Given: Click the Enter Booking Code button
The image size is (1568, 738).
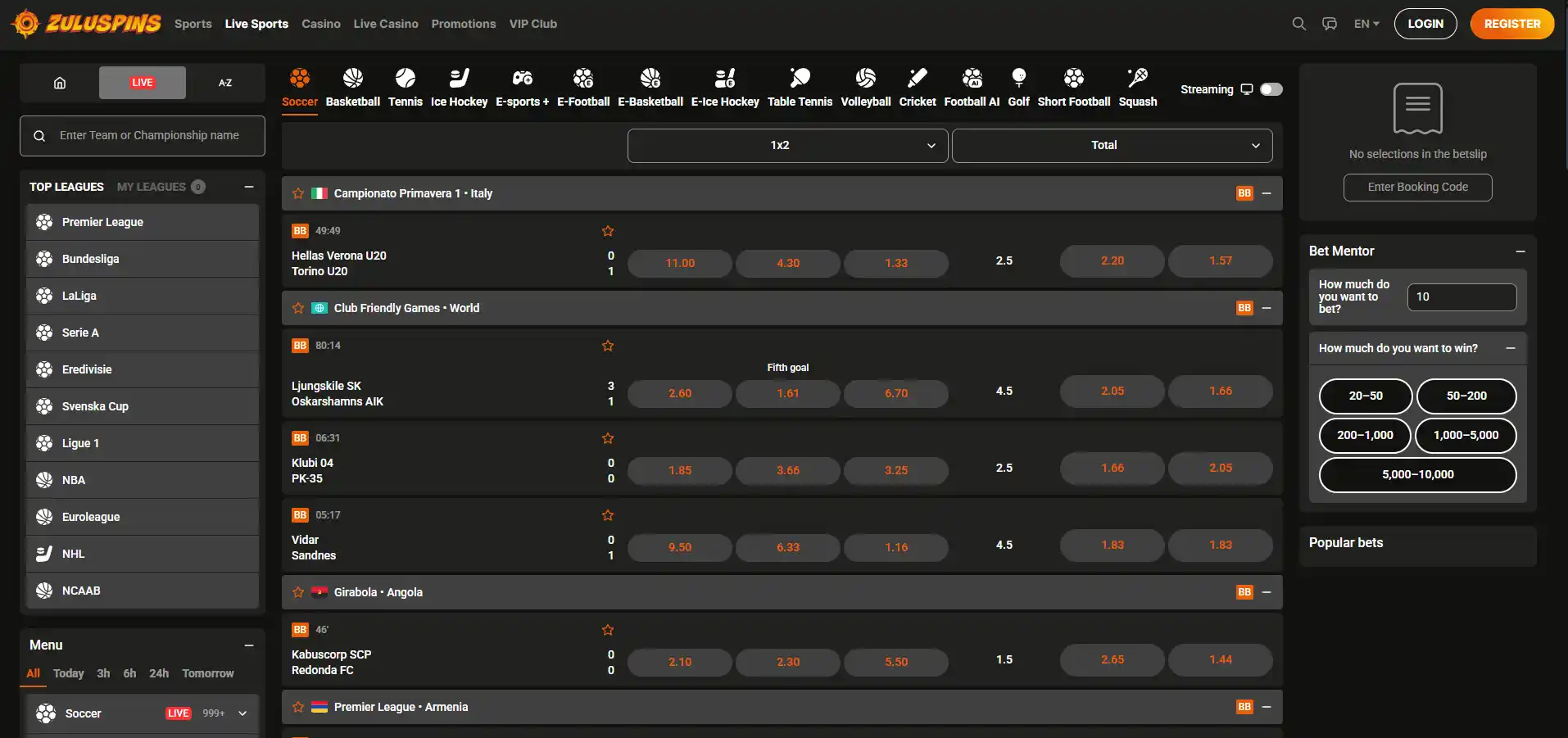Looking at the screenshot, I should [x=1418, y=188].
